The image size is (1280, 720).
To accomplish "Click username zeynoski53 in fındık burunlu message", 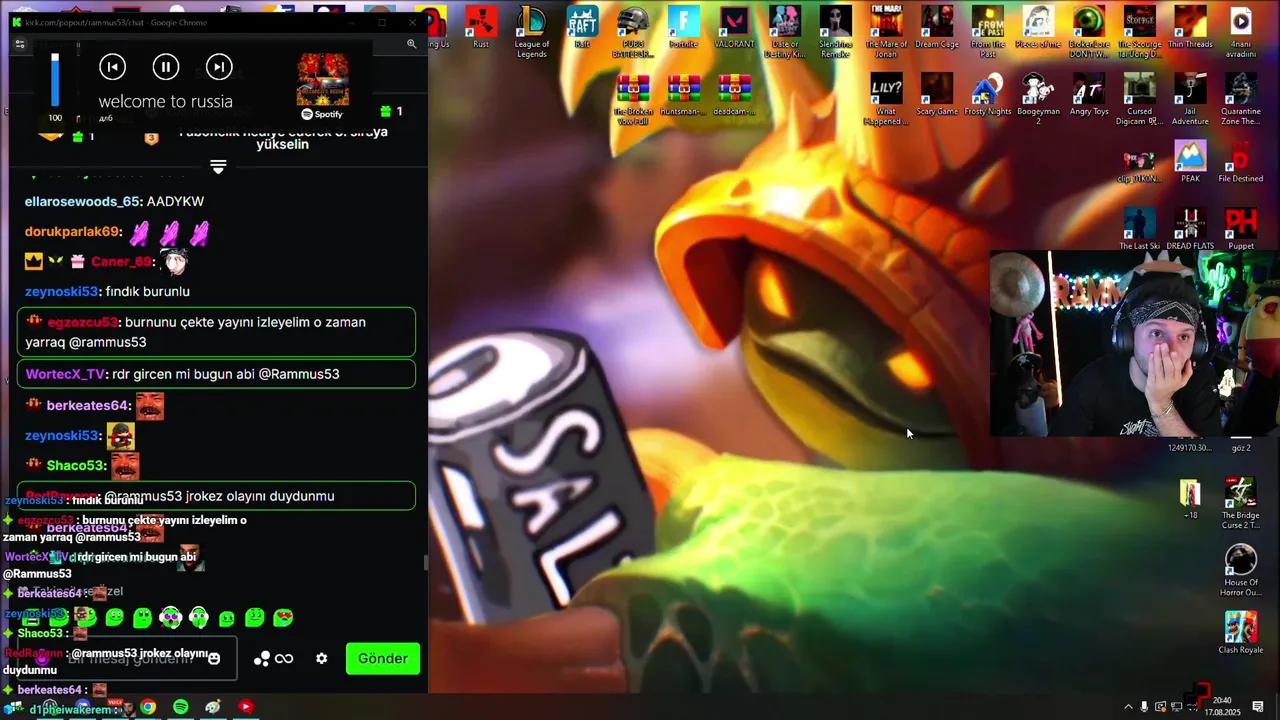I will point(62,292).
